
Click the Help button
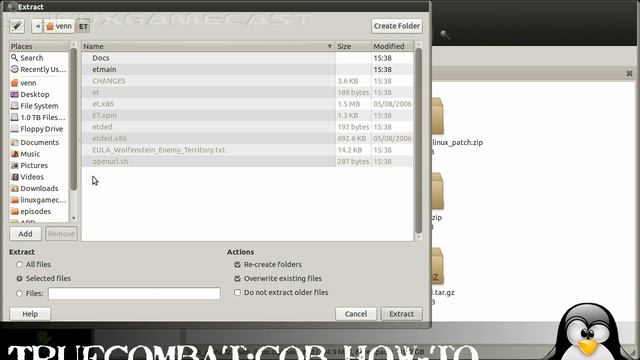[30, 314]
